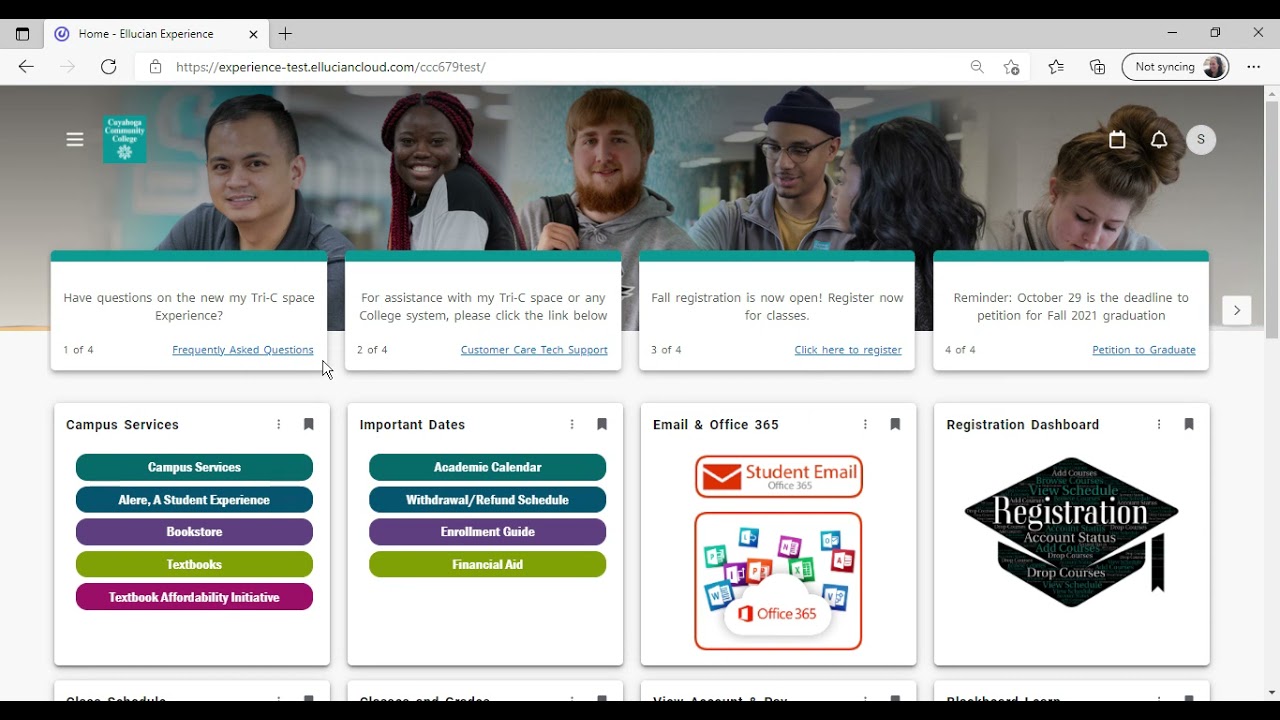Bookmark the Email & Office 365 card

[895, 424]
